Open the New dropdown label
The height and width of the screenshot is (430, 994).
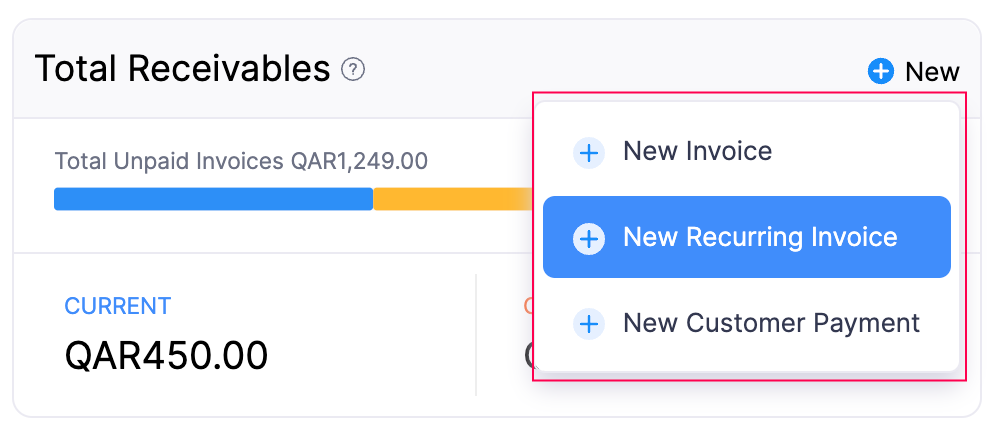coord(932,72)
